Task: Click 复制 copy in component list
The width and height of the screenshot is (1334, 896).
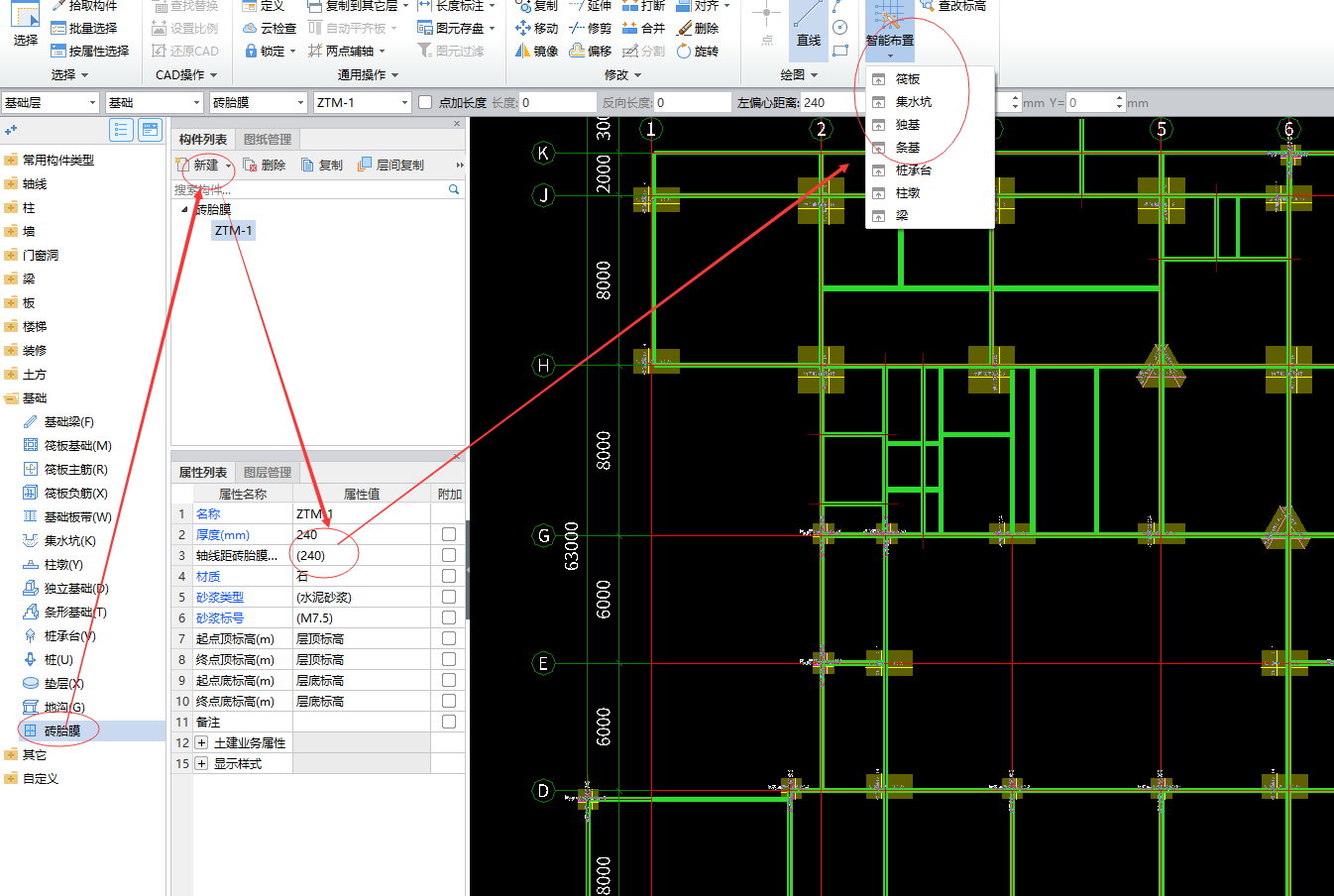Action: pos(321,165)
